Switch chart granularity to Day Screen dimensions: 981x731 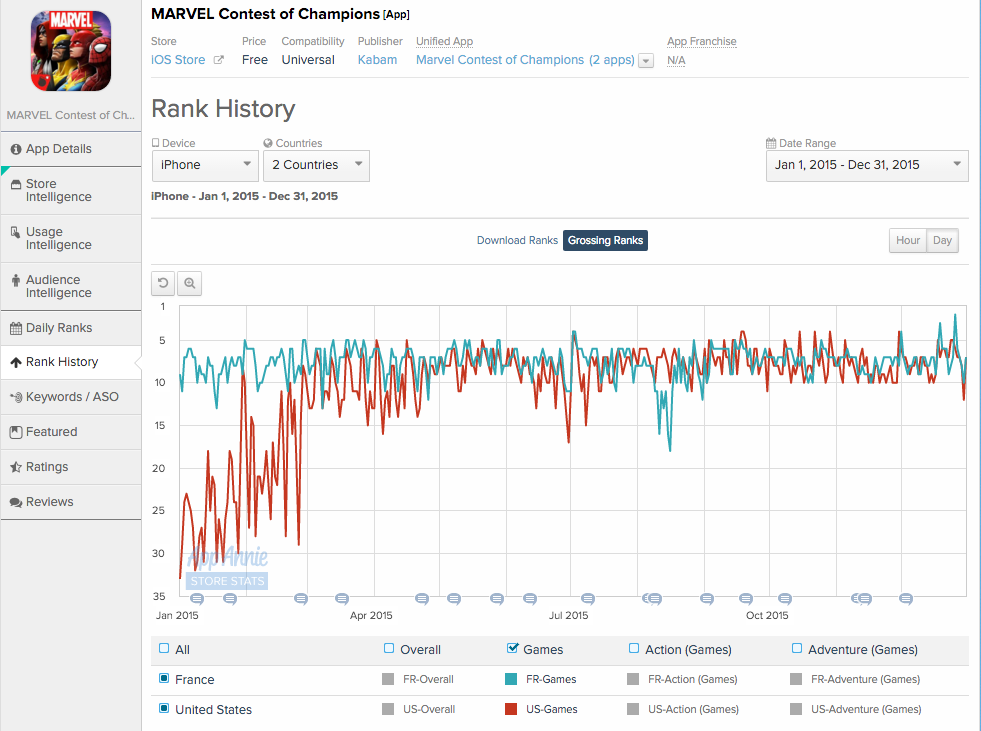(x=942, y=240)
